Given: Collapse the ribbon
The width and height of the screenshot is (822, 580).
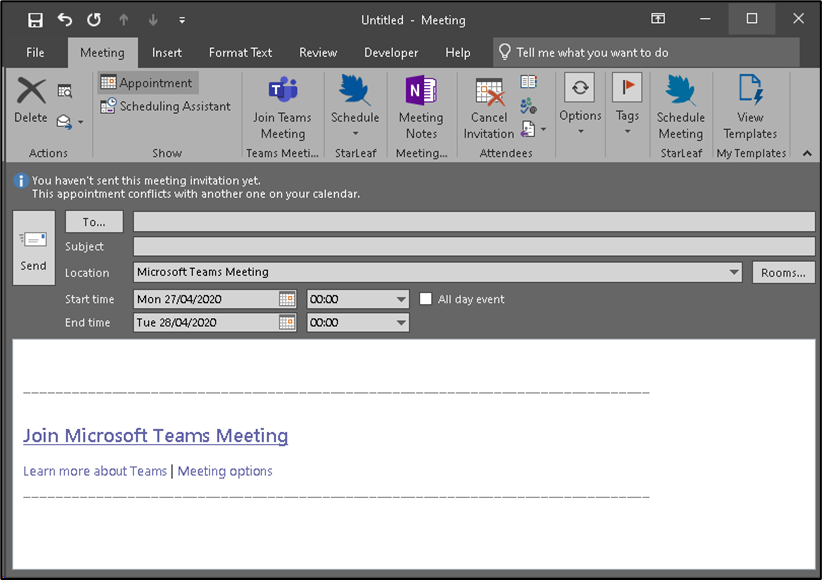Looking at the screenshot, I should coord(807,153).
